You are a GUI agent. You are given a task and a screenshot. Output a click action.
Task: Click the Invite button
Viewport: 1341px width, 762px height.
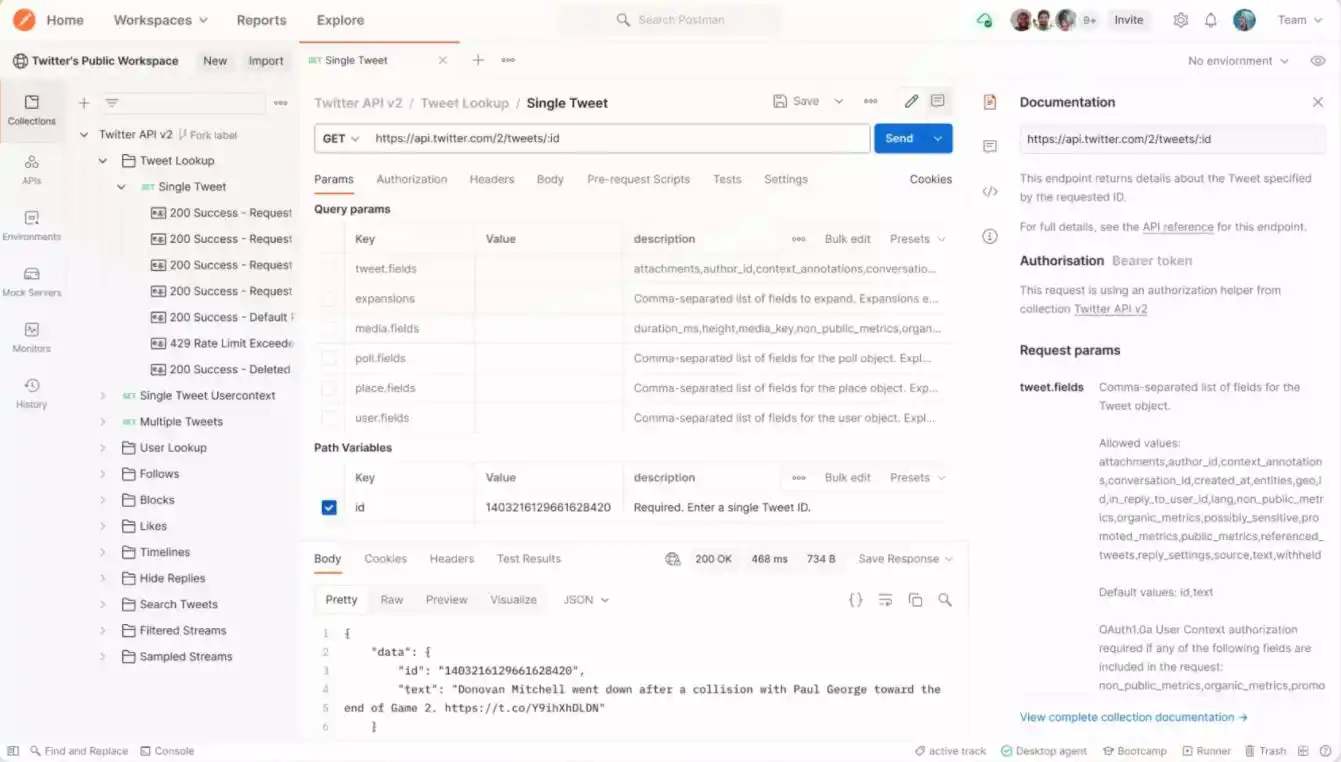tap(1129, 20)
